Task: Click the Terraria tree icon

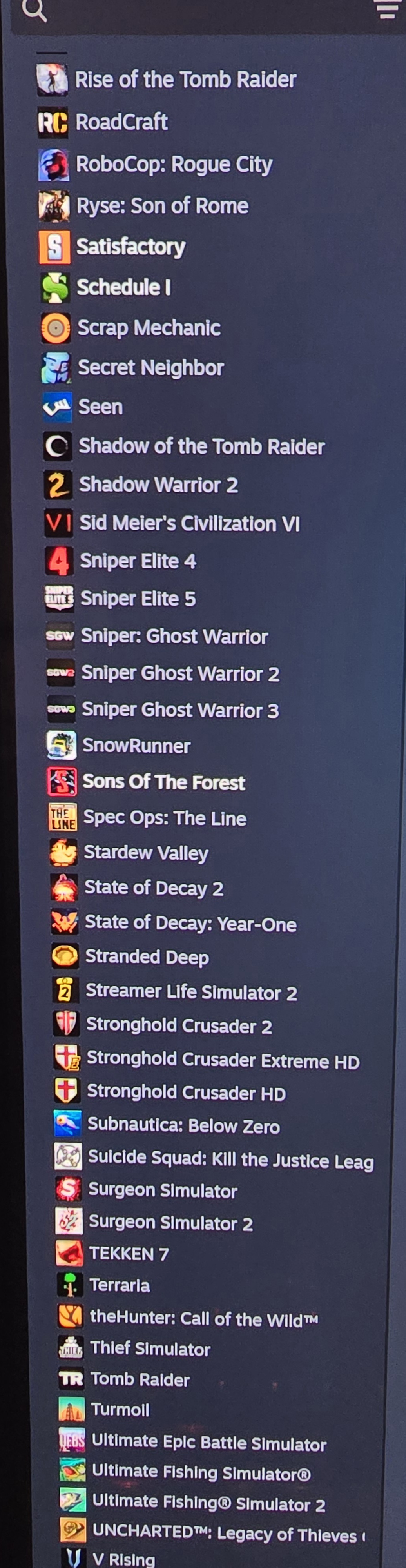Action: (x=69, y=1285)
